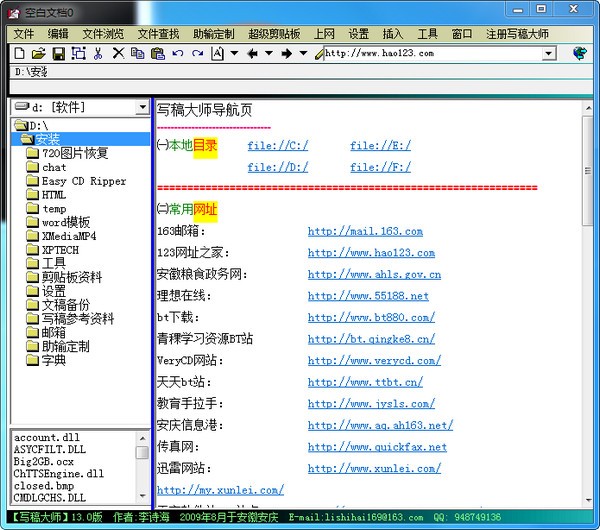Screen dimensions: 600x530
Task: Select CMDLGCHS.DLL in file list
Action: 50,498
